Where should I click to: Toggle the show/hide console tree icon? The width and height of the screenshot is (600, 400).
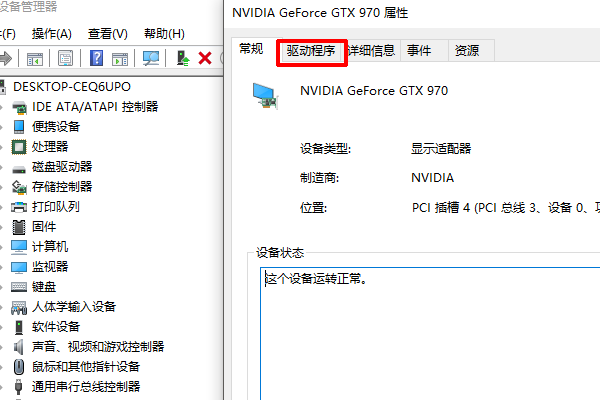tap(34, 59)
